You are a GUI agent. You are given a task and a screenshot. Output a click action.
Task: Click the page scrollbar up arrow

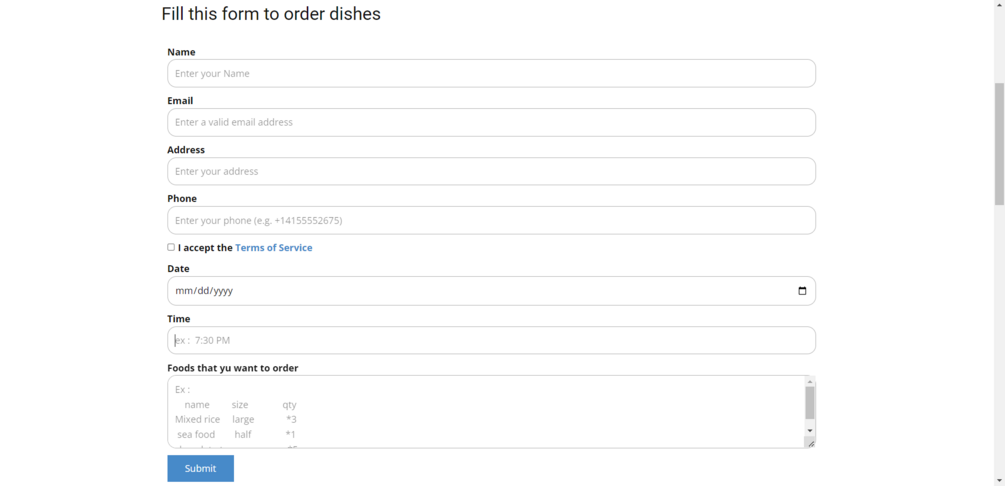point(999,5)
